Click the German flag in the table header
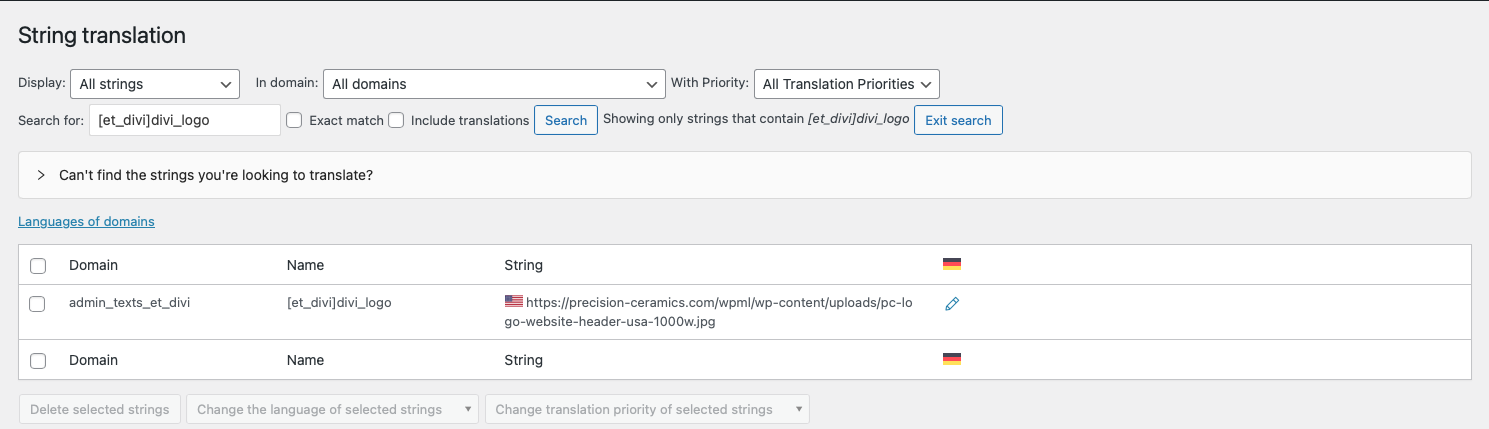The height and width of the screenshot is (429, 1489). (952, 265)
